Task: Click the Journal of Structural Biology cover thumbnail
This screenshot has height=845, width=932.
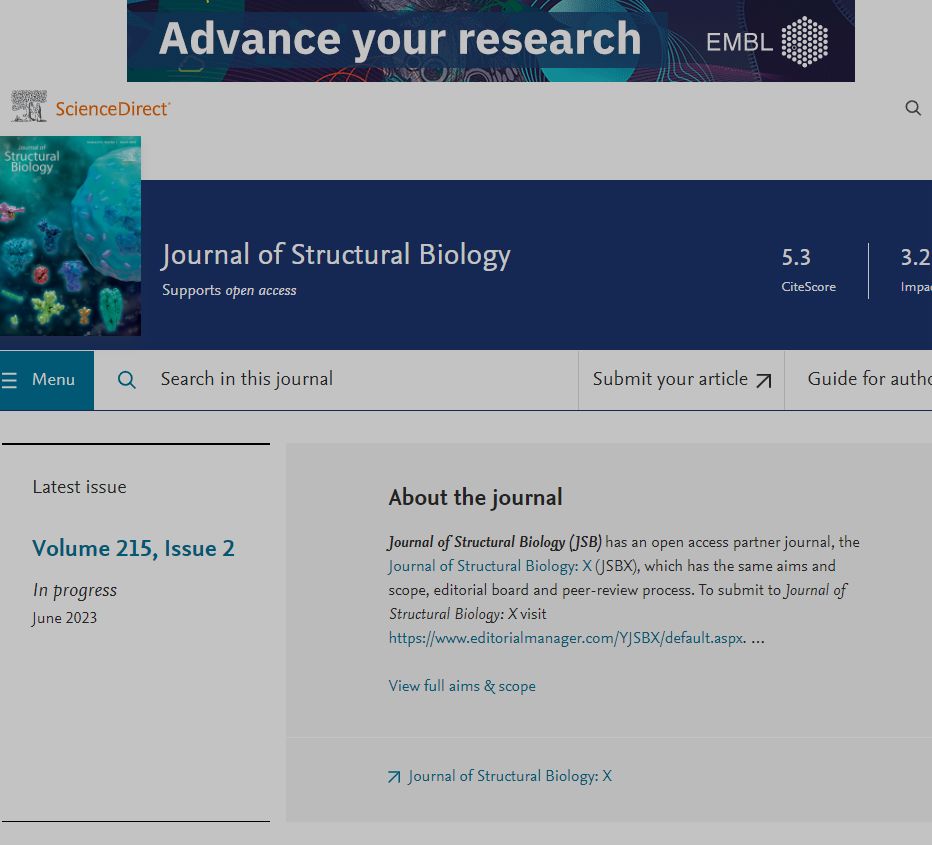Action: [x=70, y=236]
